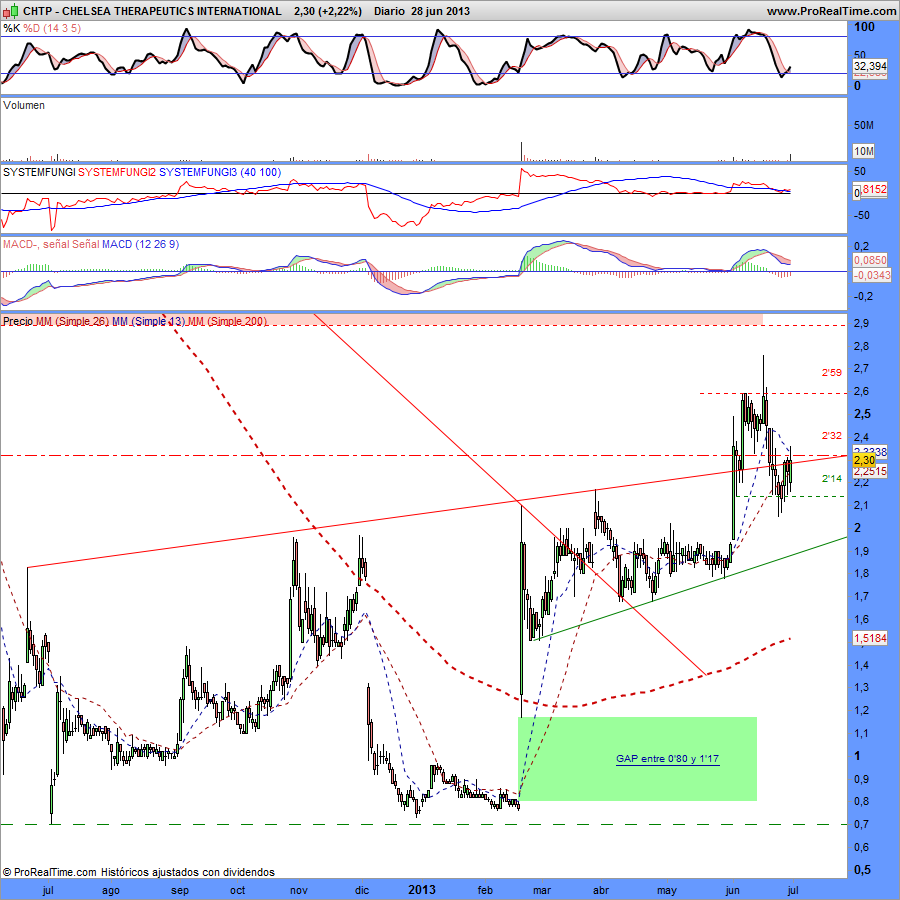The height and width of the screenshot is (900, 900).
Task: Click the green gap rectangle area
Action: (637, 759)
